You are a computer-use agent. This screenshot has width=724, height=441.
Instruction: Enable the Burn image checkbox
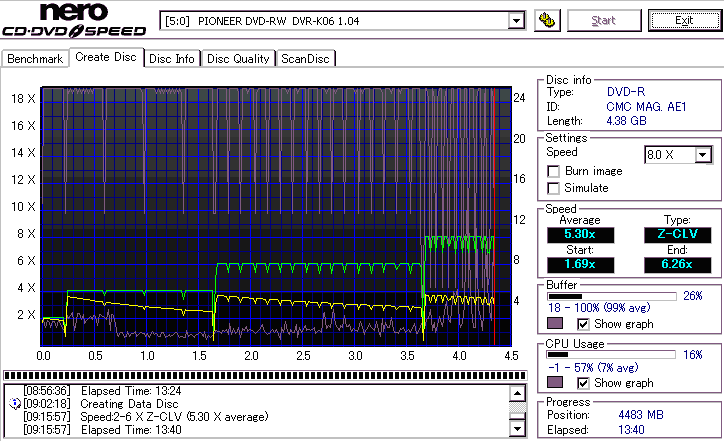(x=553, y=171)
